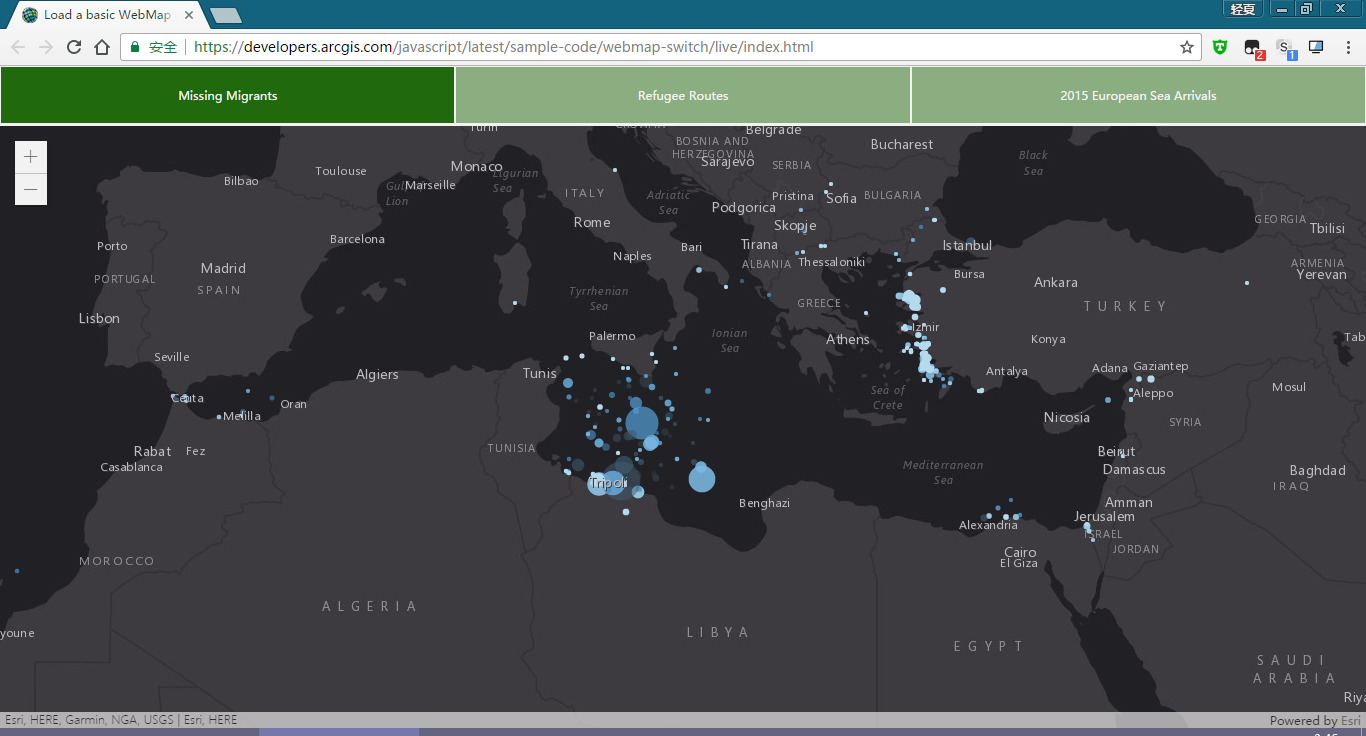
Task: Click the Tbilisi city label
Action: [1328, 229]
